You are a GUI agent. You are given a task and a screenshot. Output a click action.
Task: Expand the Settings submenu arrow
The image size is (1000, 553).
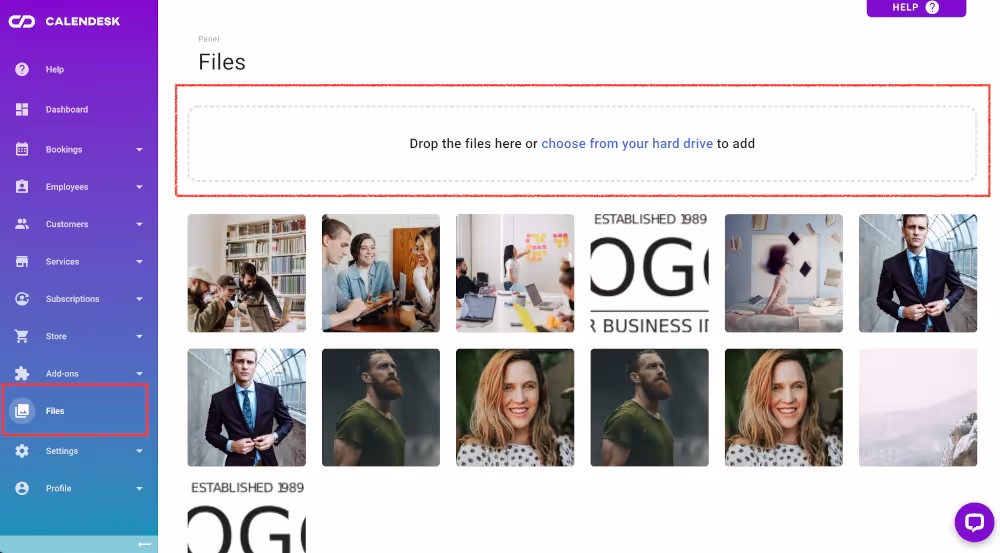tap(139, 451)
